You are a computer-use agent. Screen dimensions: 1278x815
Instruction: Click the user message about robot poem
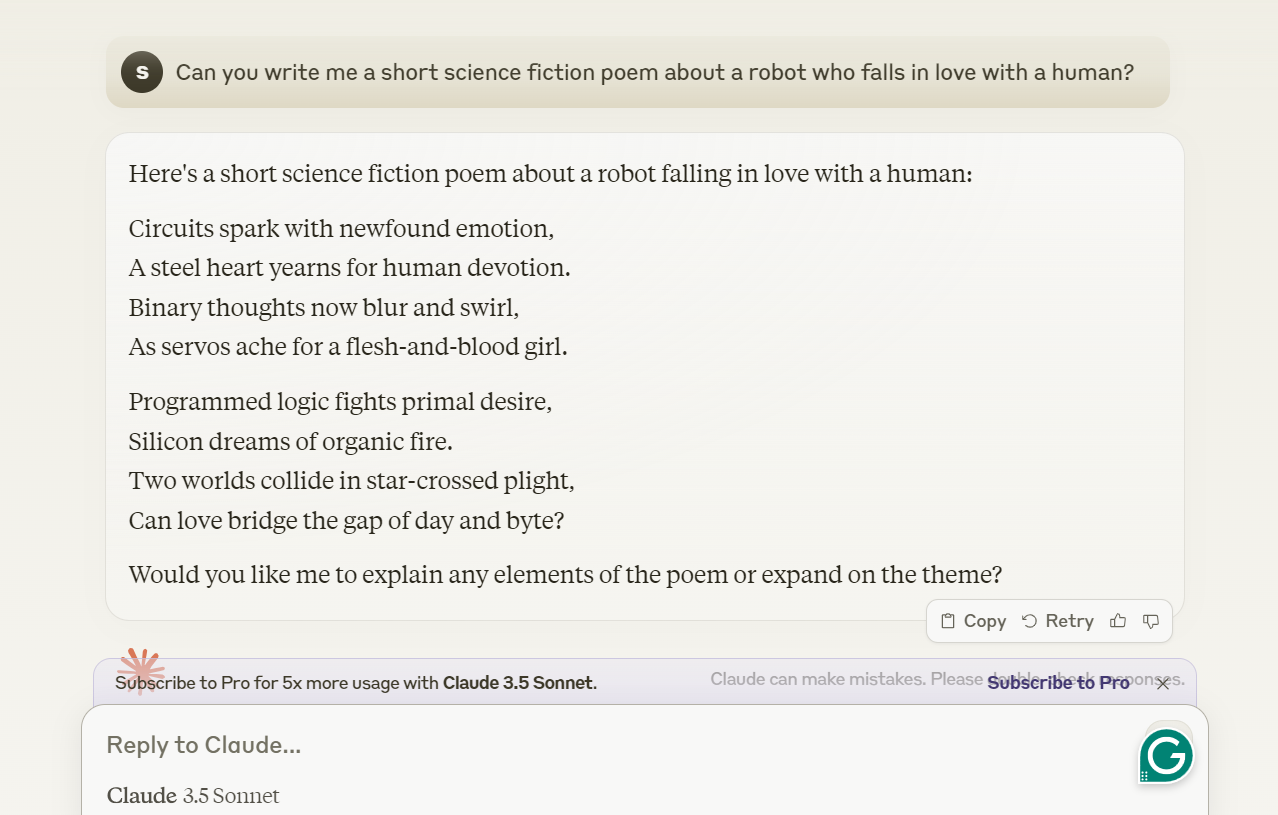[x=655, y=72]
